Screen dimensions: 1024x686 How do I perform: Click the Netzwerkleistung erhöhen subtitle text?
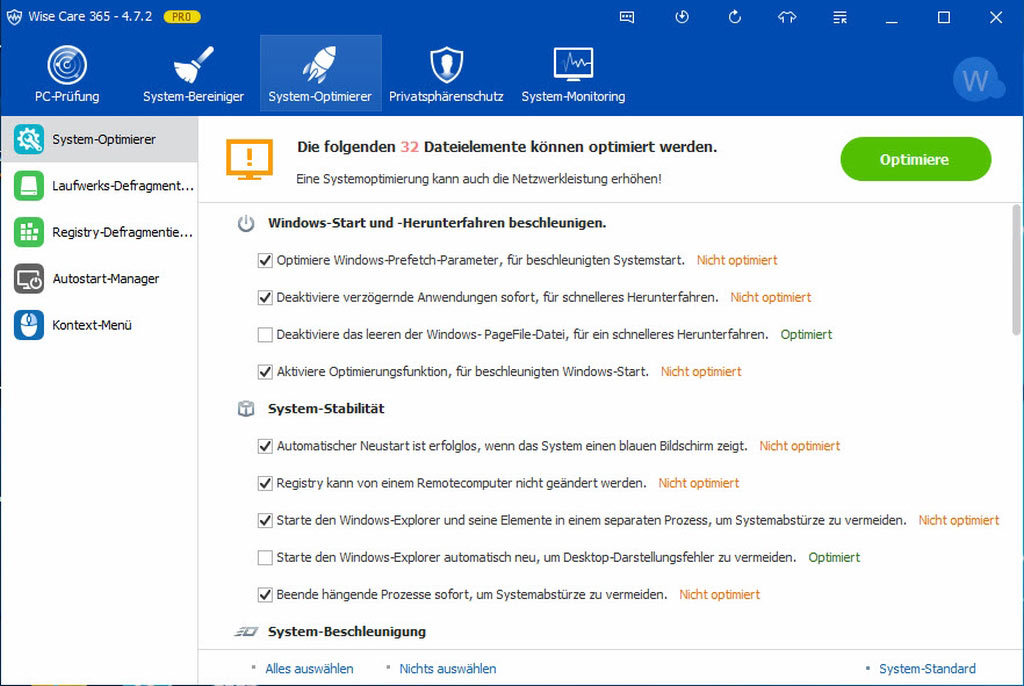tap(479, 178)
